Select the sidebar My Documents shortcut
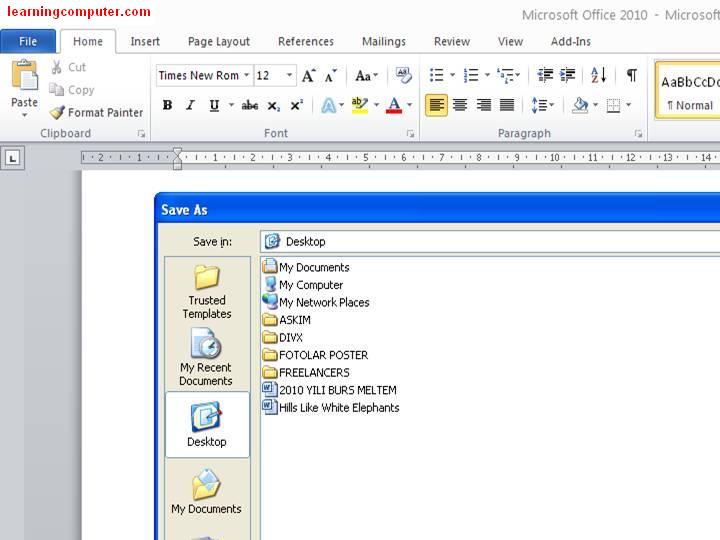This screenshot has height=540, width=720. click(206, 491)
